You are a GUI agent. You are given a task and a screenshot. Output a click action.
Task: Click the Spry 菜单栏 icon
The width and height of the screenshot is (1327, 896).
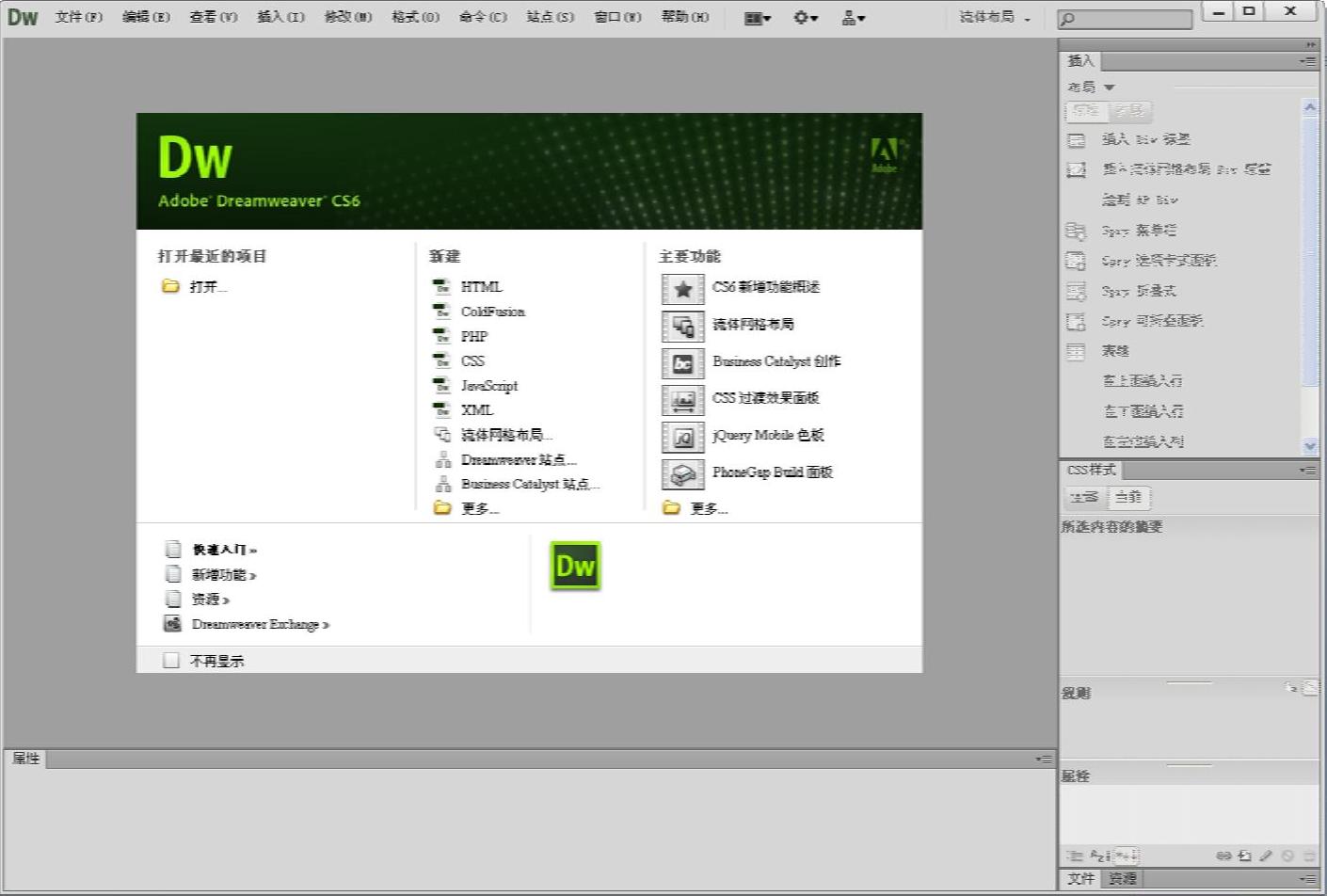tap(1076, 231)
